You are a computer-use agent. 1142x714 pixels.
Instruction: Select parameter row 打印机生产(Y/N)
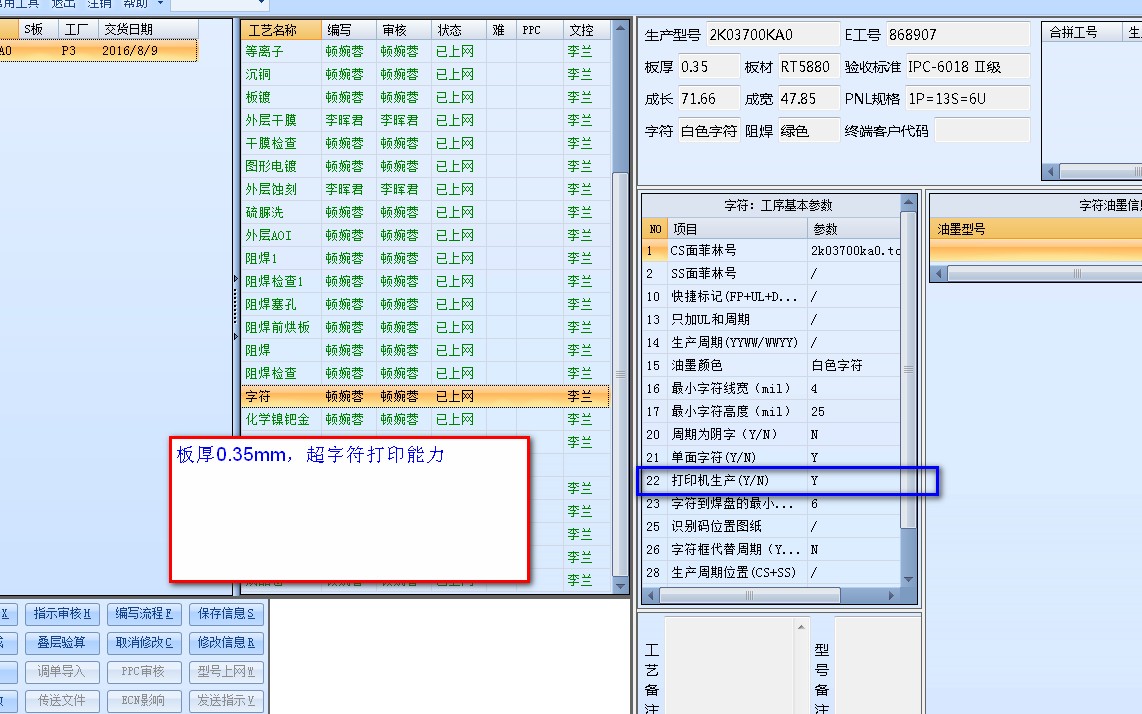772,481
